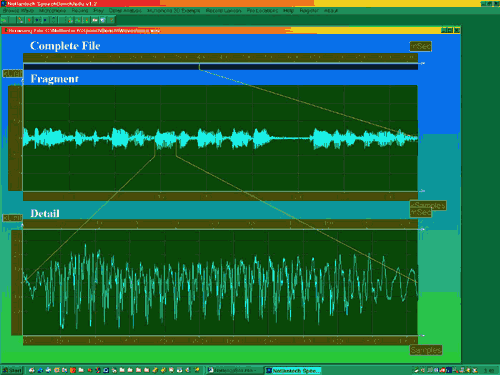Switch to the Netlantech SpeechBench taskbar button
This screenshot has width=500, height=375.
pyautogui.click(x=293, y=370)
